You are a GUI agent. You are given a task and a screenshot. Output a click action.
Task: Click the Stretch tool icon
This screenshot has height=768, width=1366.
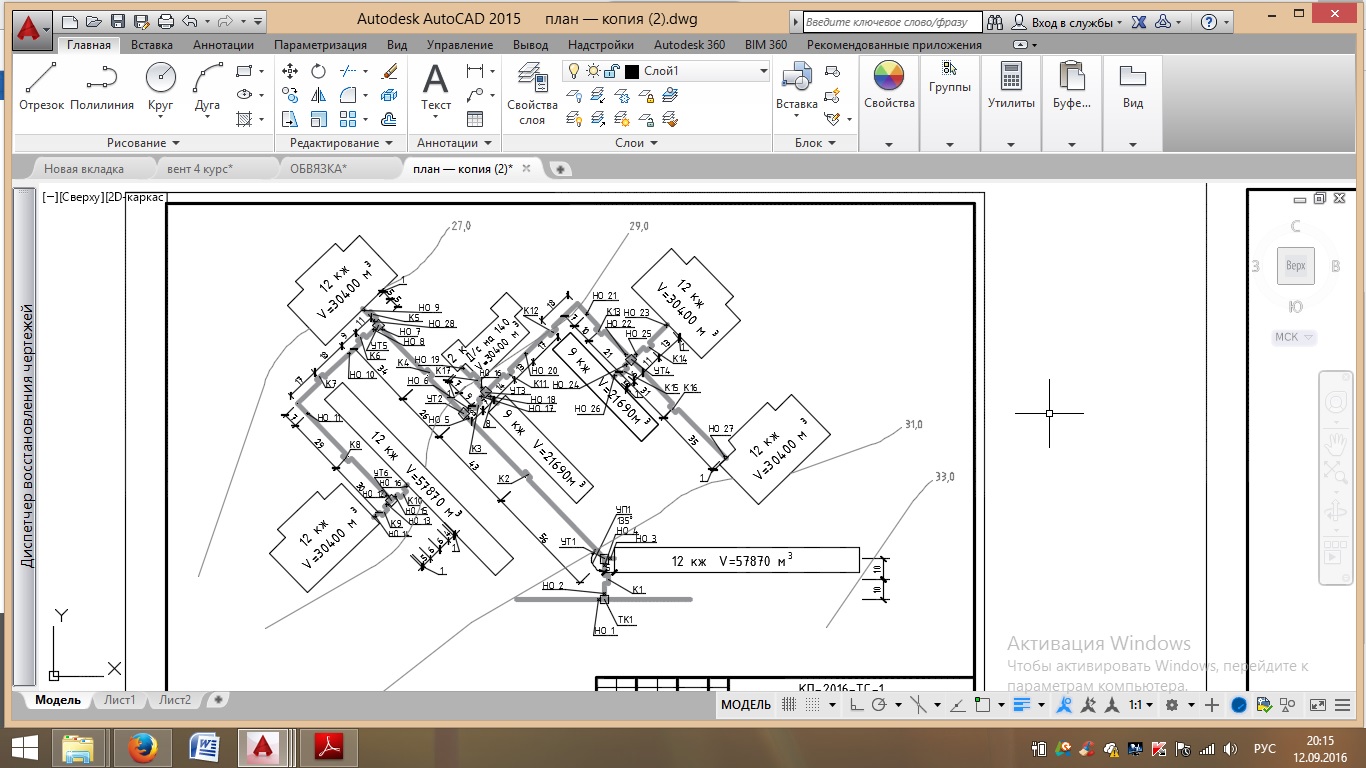(x=290, y=119)
